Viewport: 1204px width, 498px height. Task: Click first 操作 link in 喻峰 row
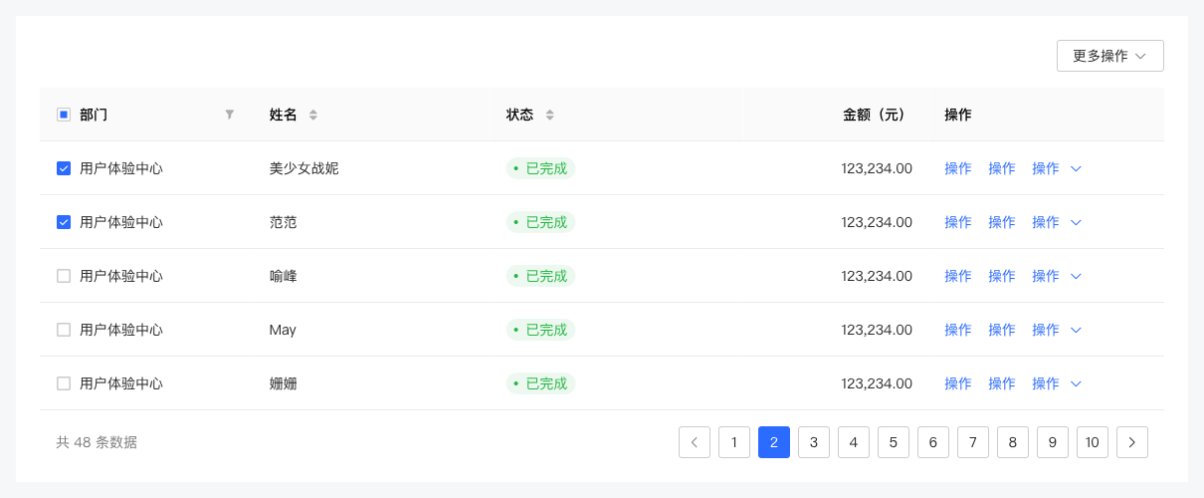tap(958, 276)
